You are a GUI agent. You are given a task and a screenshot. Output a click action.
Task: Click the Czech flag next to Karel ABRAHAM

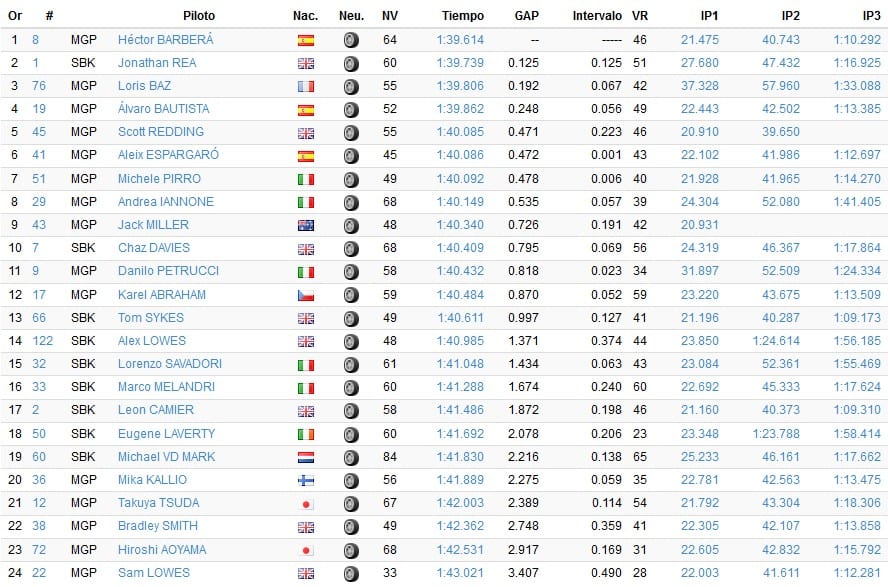point(306,295)
